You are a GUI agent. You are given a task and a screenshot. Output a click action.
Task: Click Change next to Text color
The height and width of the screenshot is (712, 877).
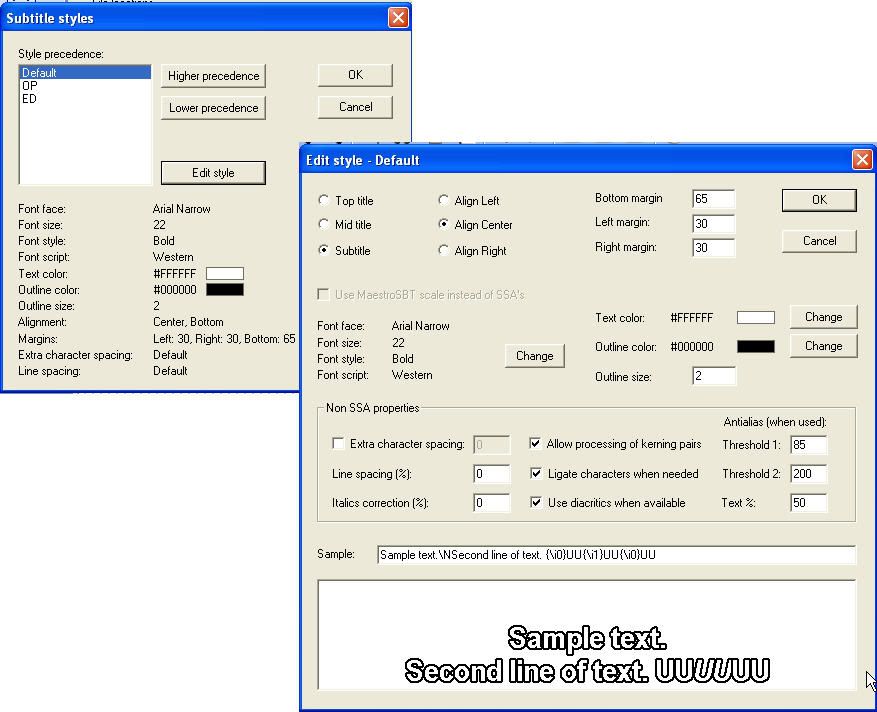point(823,317)
